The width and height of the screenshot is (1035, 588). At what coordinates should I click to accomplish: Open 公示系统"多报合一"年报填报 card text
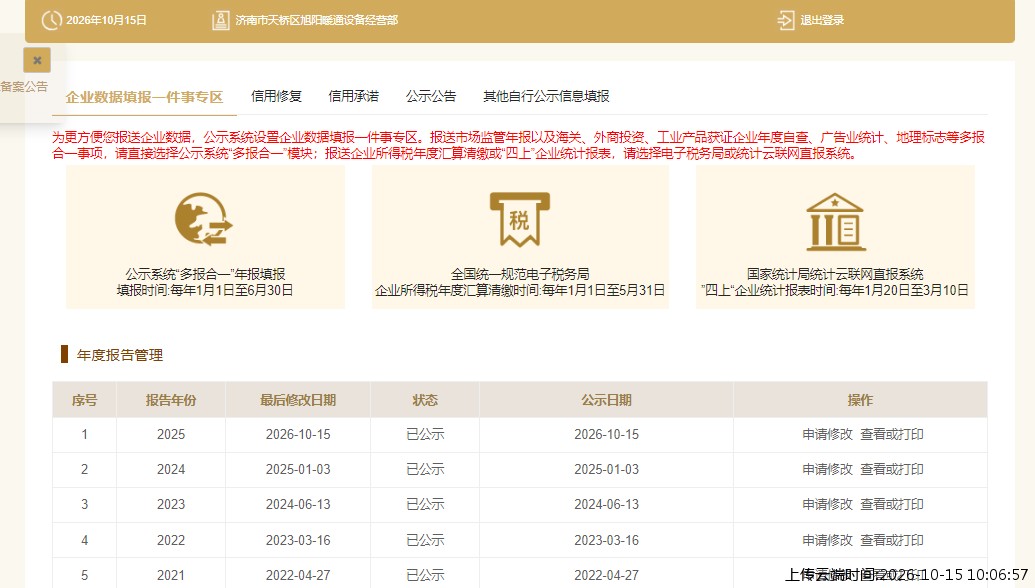click(x=205, y=274)
